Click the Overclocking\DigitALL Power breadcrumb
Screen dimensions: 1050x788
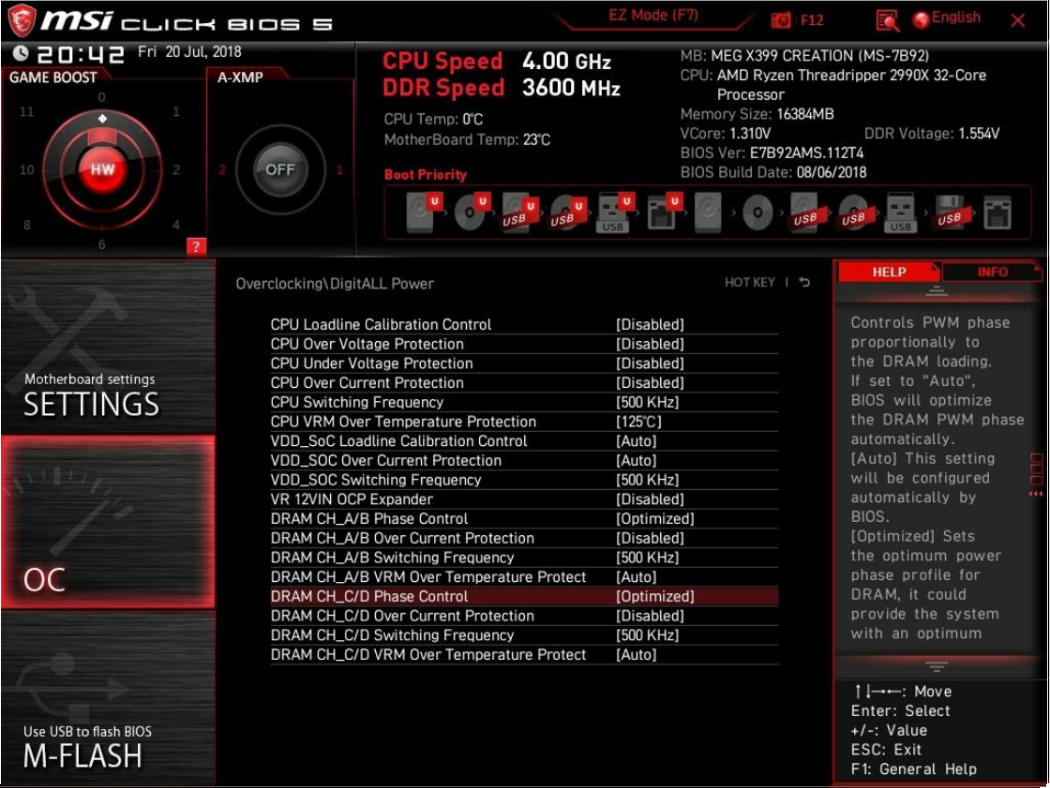(x=334, y=283)
